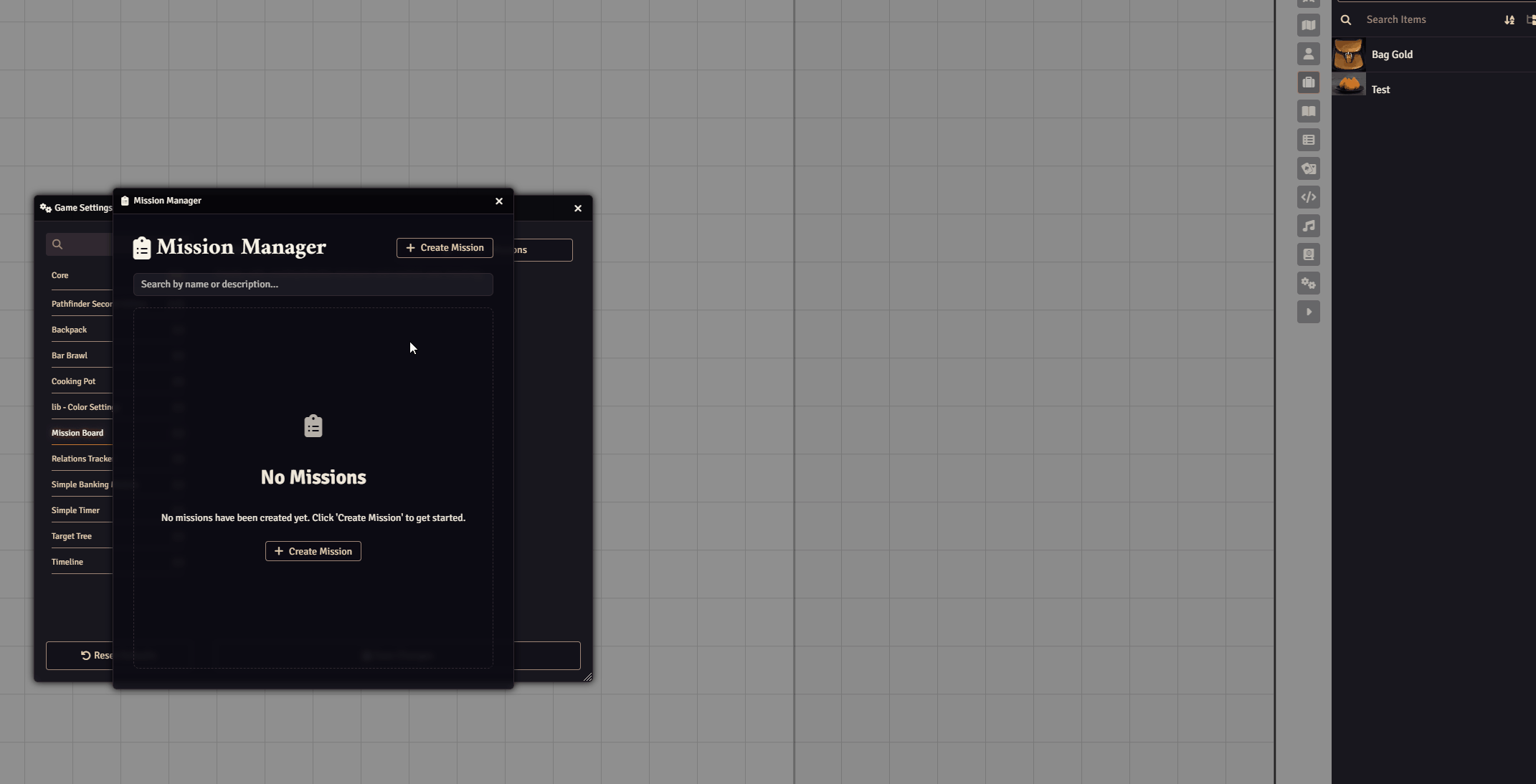Select the Simple Timer settings category
The height and width of the screenshot is (784, 1536).
[x=75, y=510]
